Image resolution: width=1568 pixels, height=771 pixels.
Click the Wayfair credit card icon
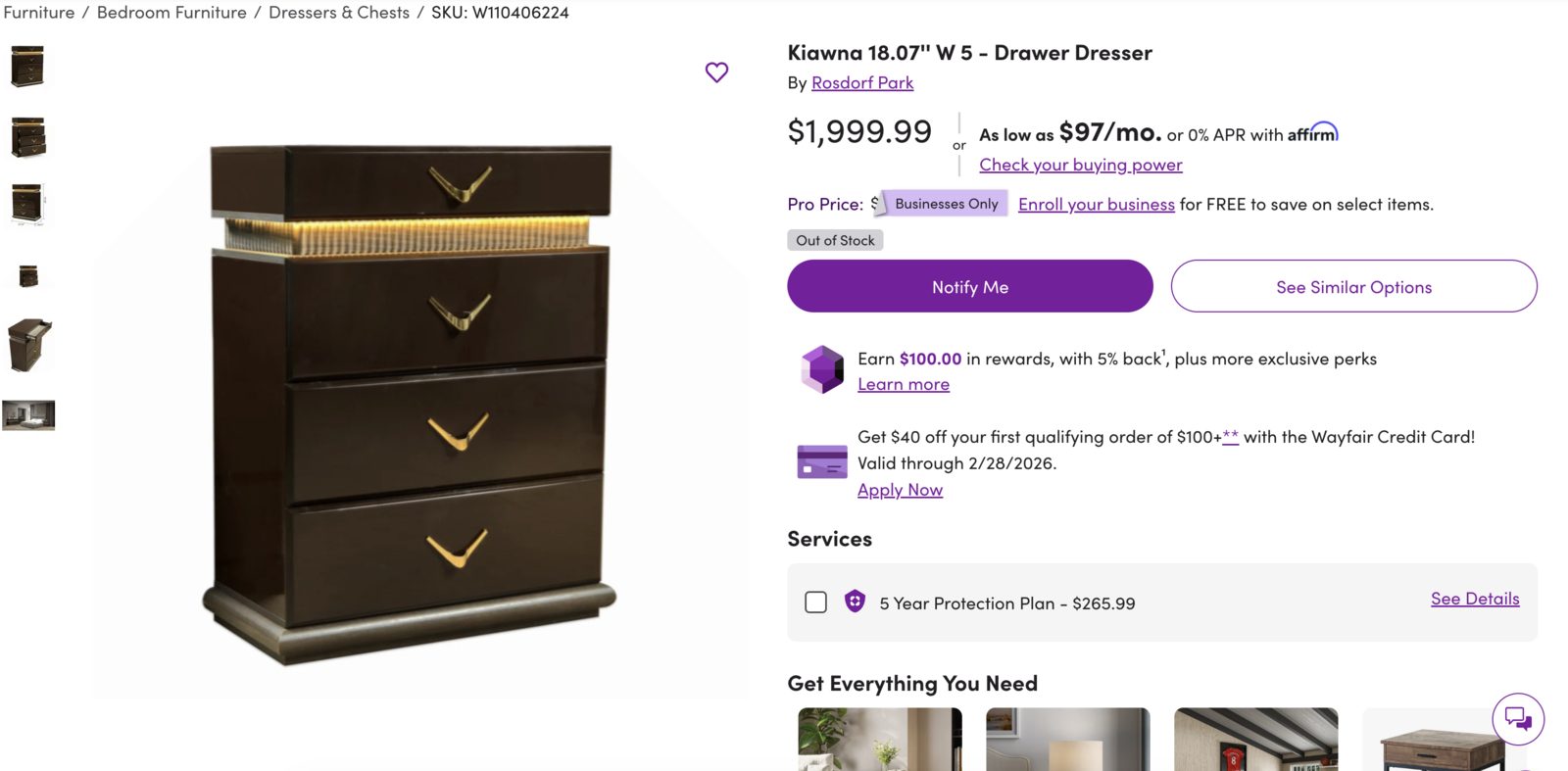coord(822,461)
